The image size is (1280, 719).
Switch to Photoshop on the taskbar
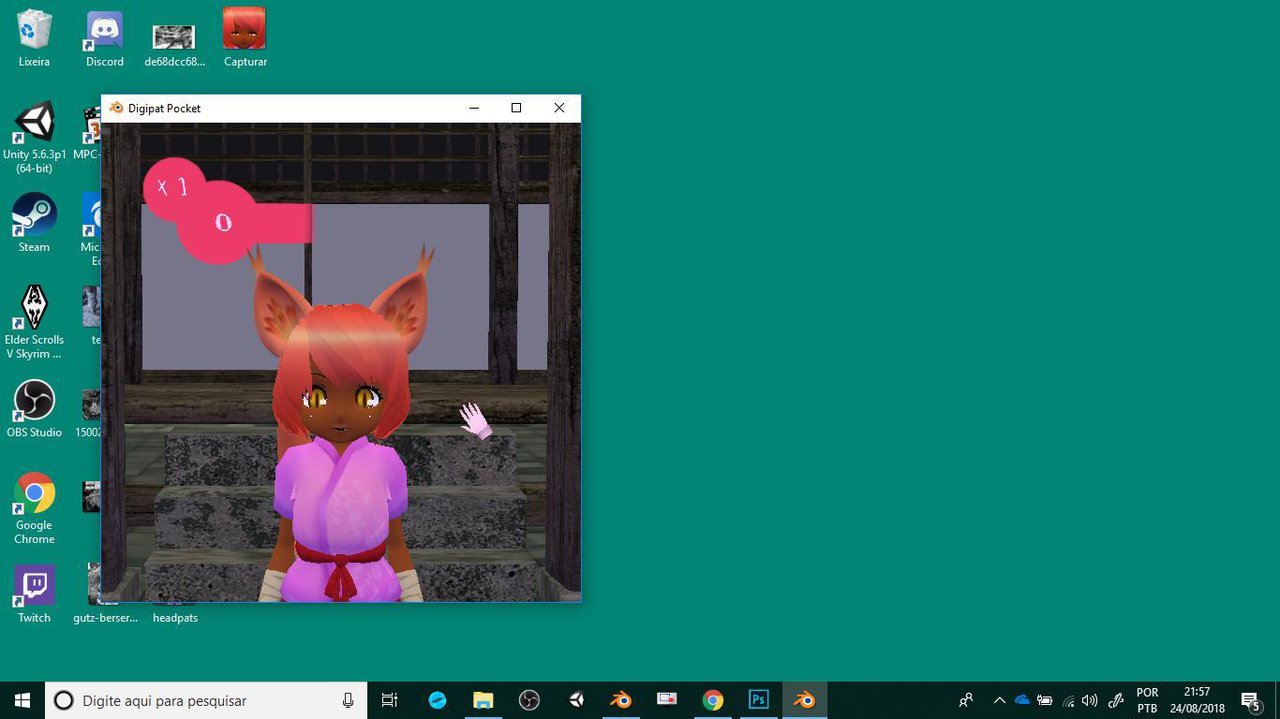tap(759, 700)
